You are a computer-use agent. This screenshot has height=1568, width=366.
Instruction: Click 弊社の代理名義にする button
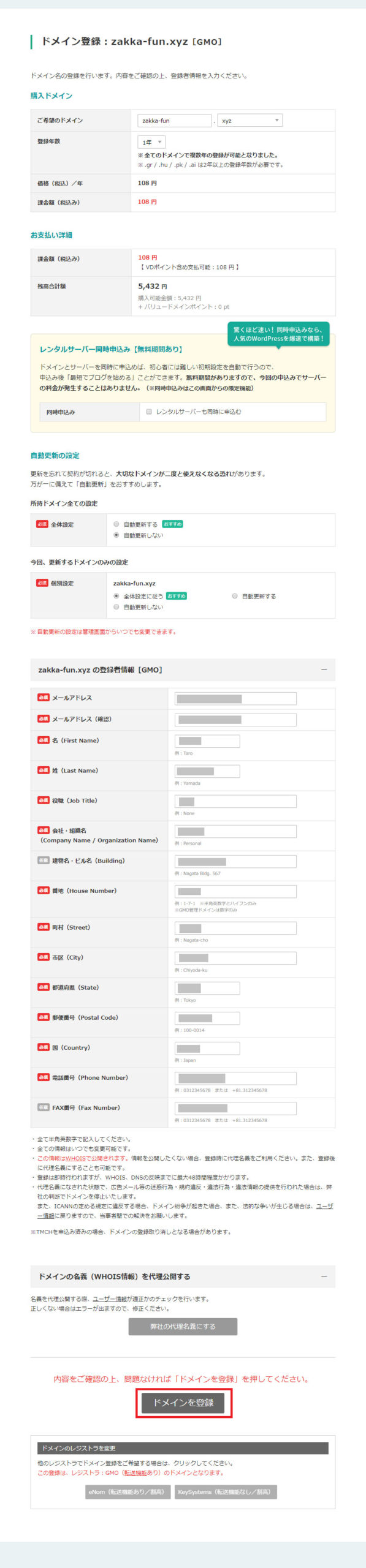point(183,1327)
